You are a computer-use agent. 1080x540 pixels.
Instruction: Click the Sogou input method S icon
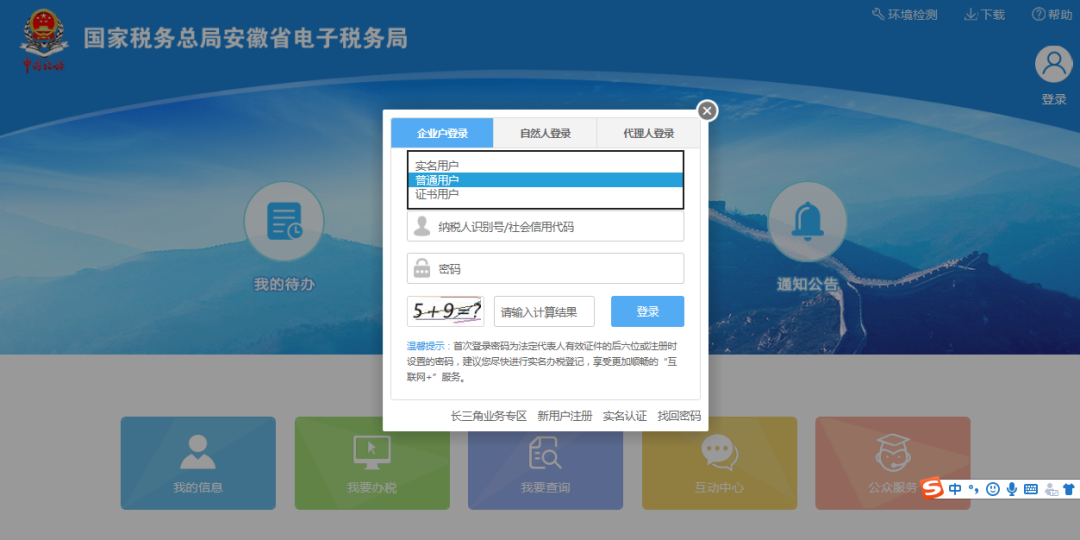pos(933,489)
